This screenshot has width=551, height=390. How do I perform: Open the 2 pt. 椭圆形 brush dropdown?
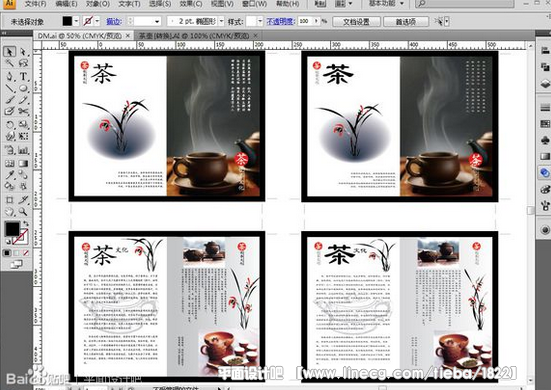[221, 21]
